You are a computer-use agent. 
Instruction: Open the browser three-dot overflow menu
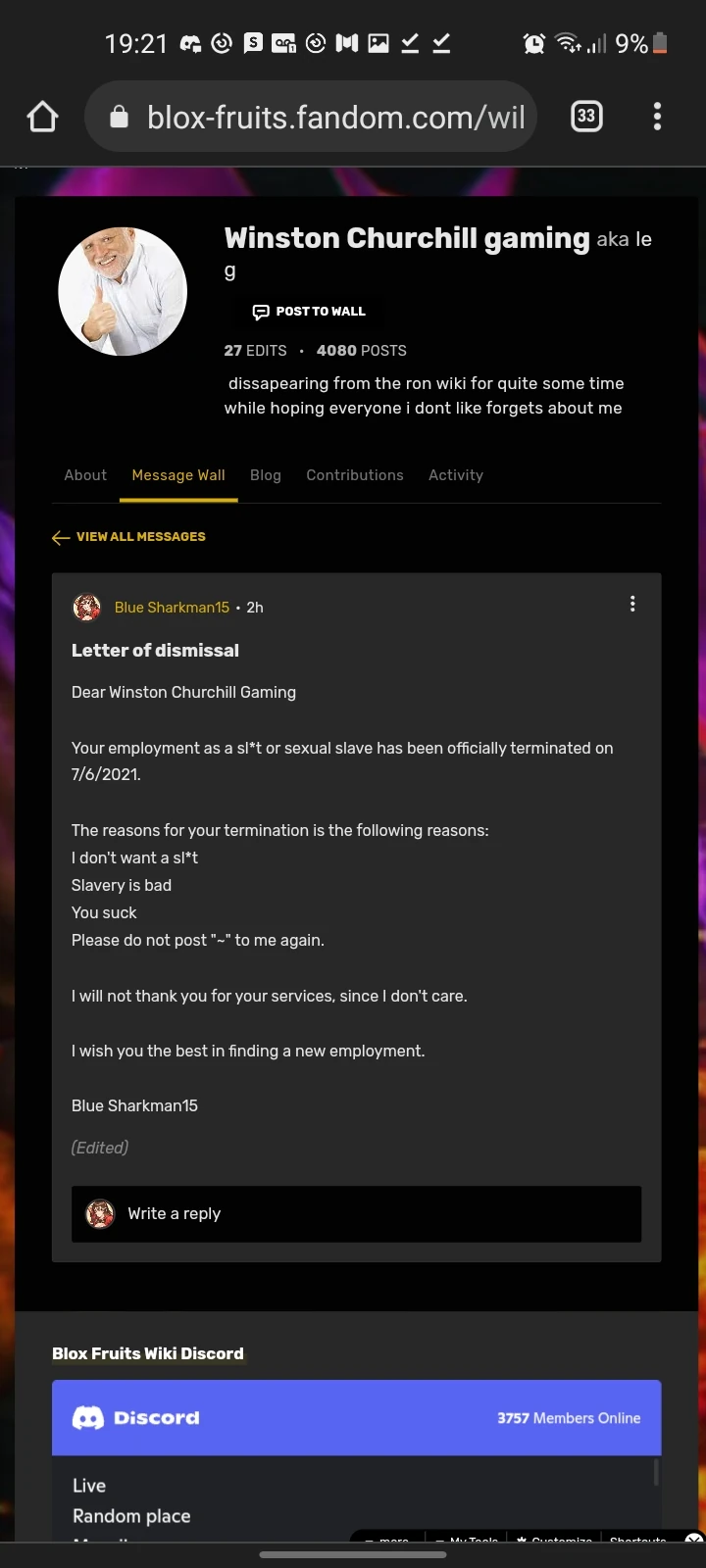pos(657,117)
